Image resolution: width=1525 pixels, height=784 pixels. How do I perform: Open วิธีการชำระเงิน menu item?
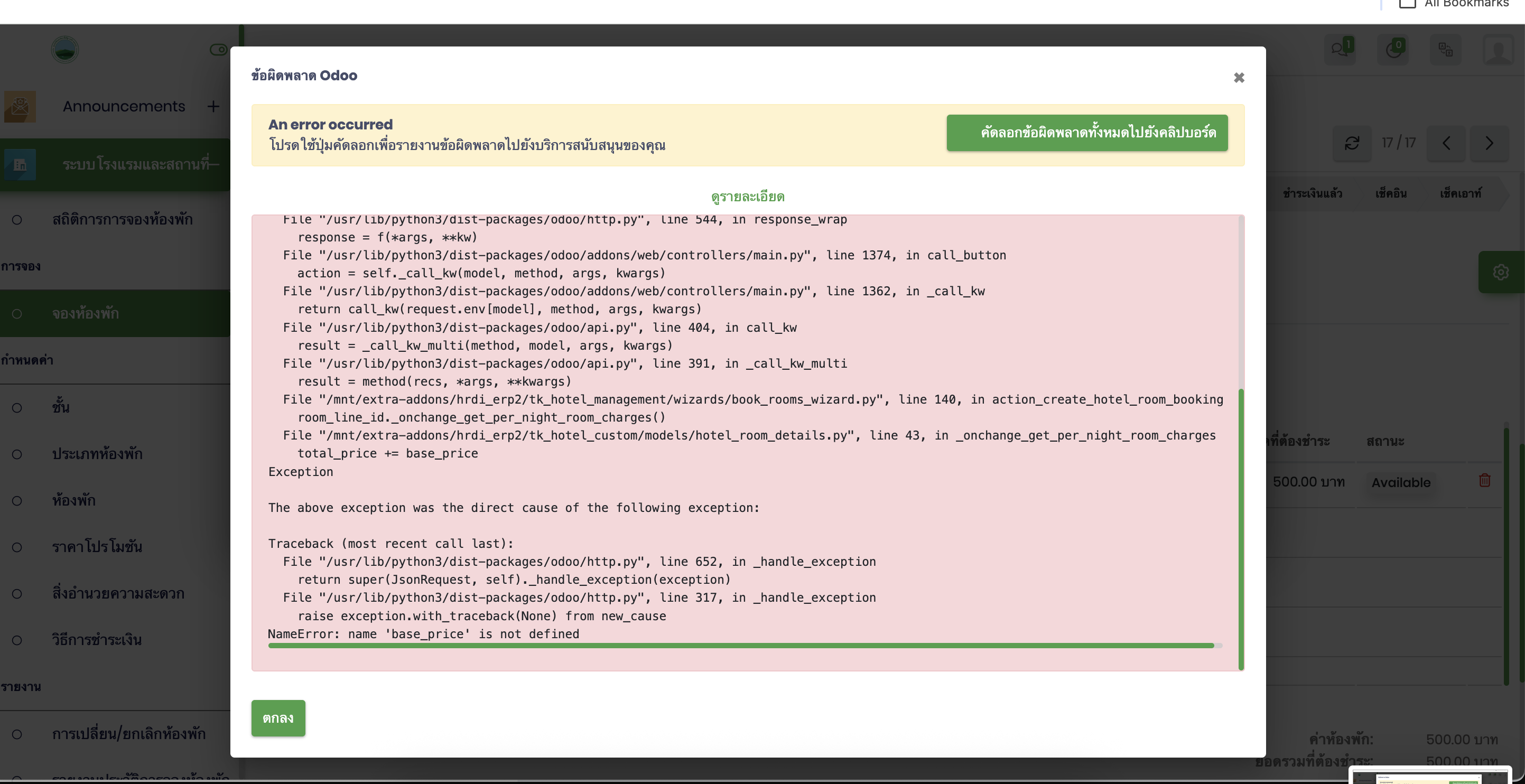point(97,640)
